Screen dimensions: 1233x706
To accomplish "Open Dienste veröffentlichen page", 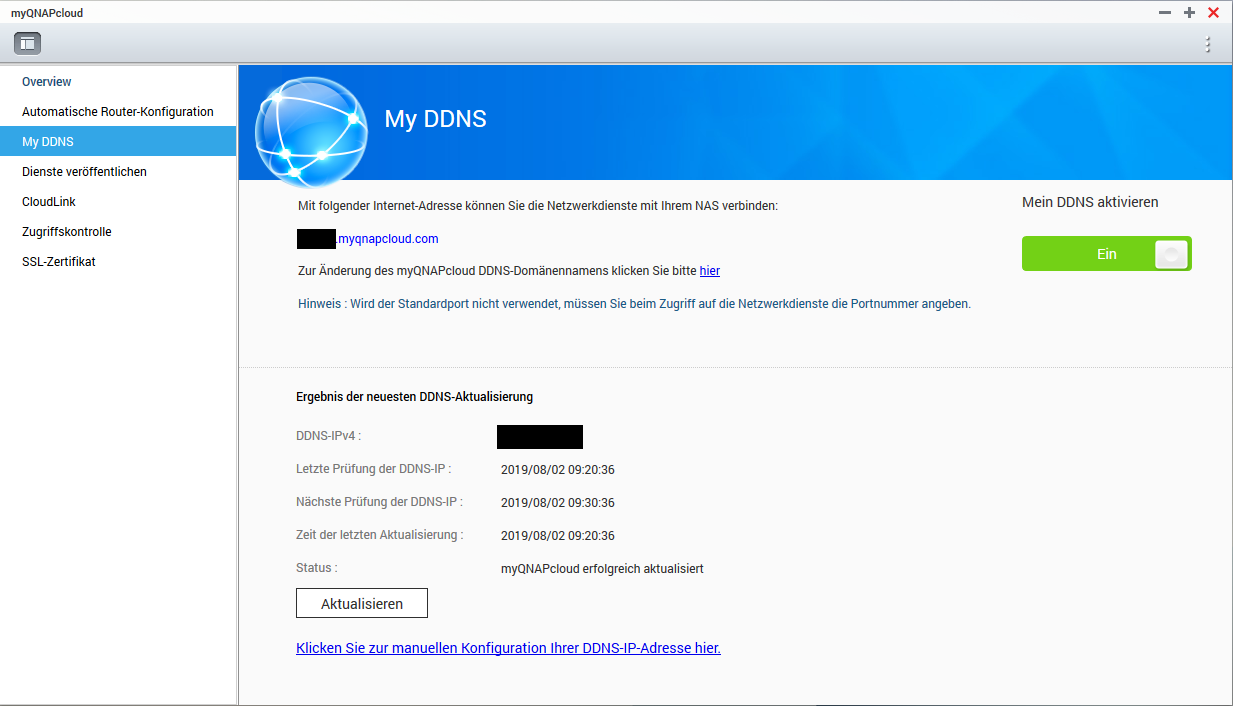I will (x=84, y=172).
